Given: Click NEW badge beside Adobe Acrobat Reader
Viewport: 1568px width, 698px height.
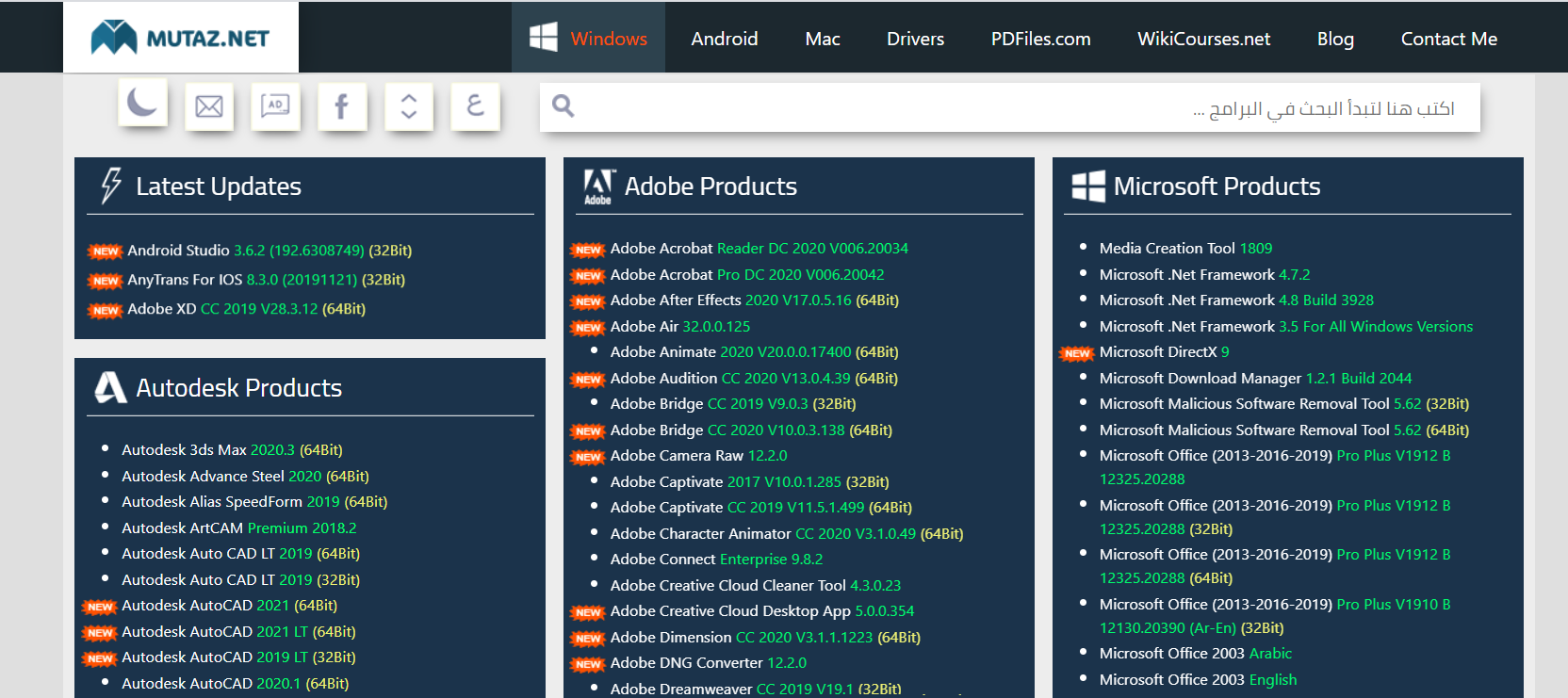Looking at the screenshot, I should [x=588, y=250].
